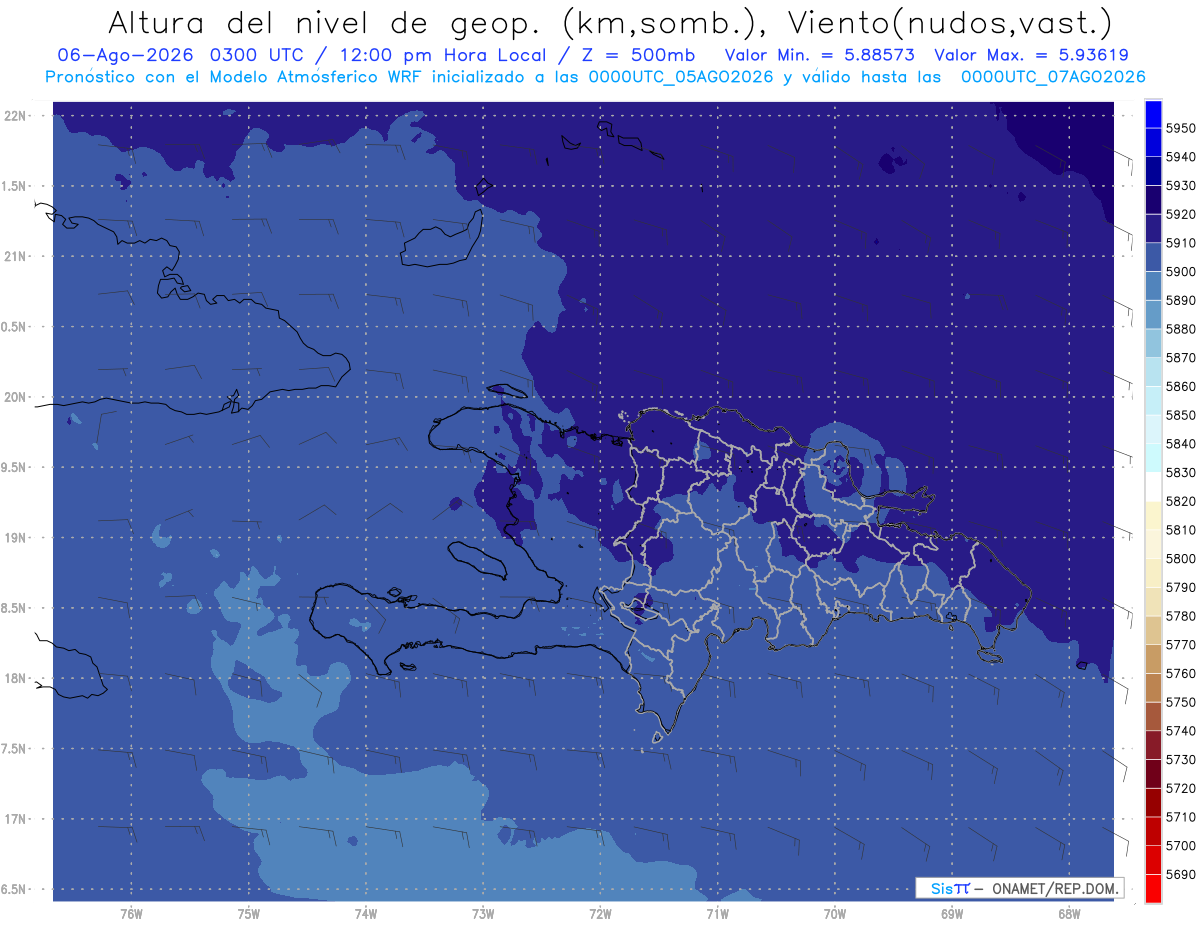Image resolution: width=1200 pixels, height=927 pixels.
Task: Click legend color band between 5720 and 5730
Action: click(x=1153, y=773)
